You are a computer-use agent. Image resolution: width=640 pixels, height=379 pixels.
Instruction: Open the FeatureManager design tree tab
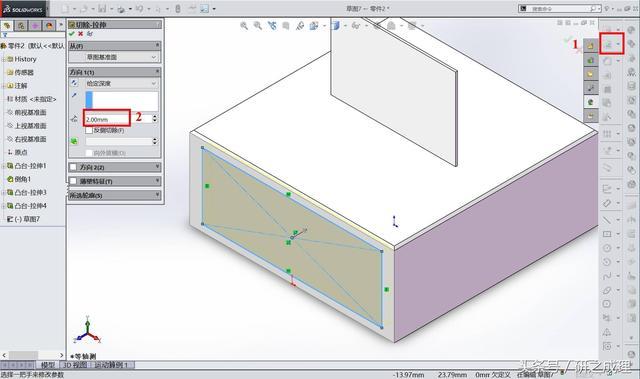pyautogui.click(x=7, y=26)
